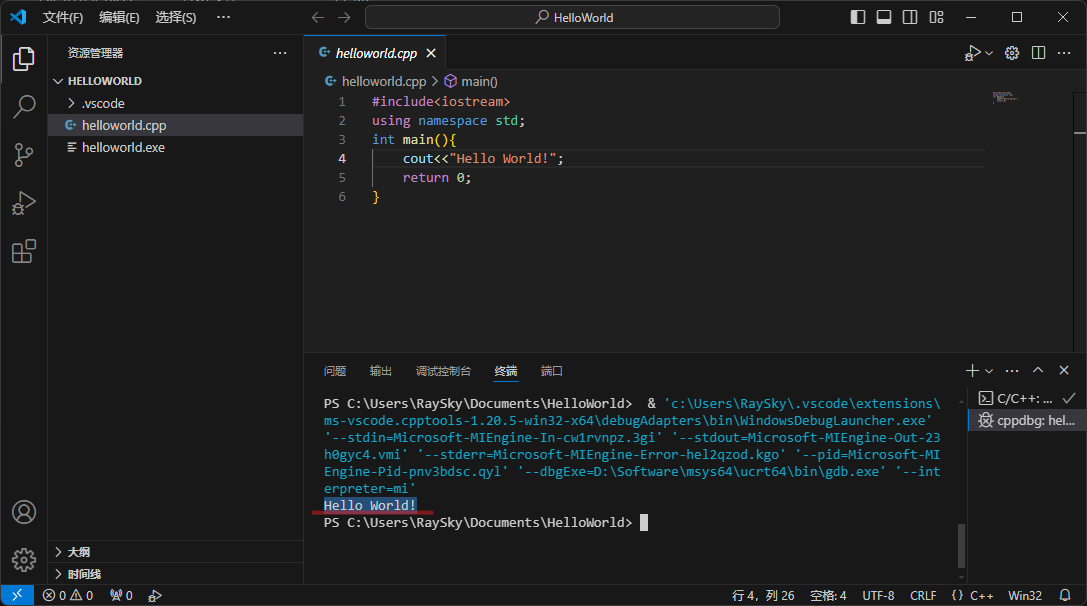This screenshot has width=1087, height=606.
Task: Open Source Control view
Action: (24, 155)
